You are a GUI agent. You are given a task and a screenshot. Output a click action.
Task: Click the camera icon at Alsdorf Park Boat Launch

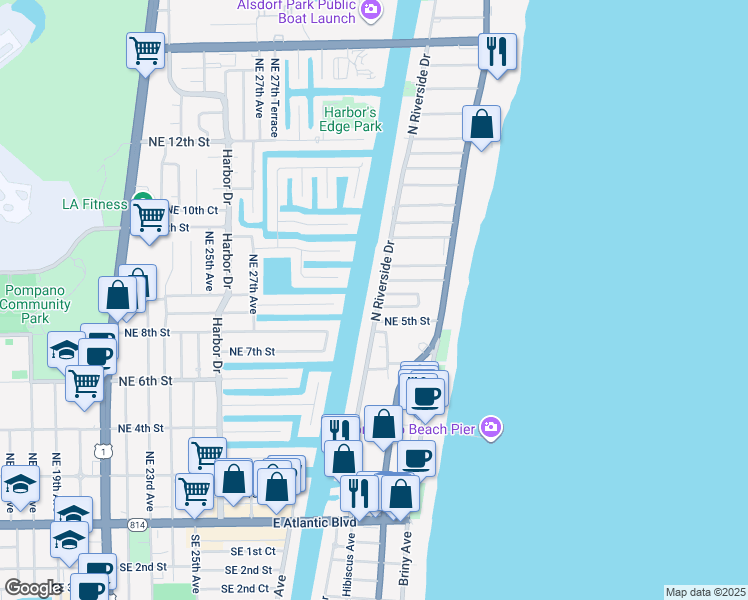(372, 10)
